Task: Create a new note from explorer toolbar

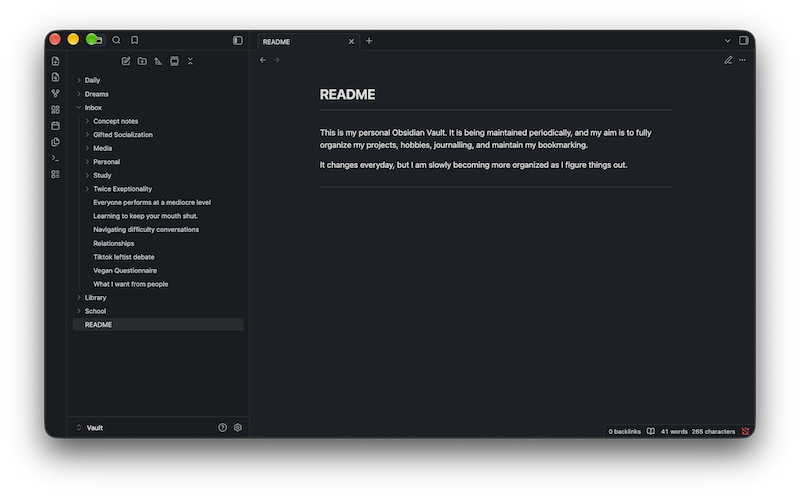Action: click(x=126, y=61)
